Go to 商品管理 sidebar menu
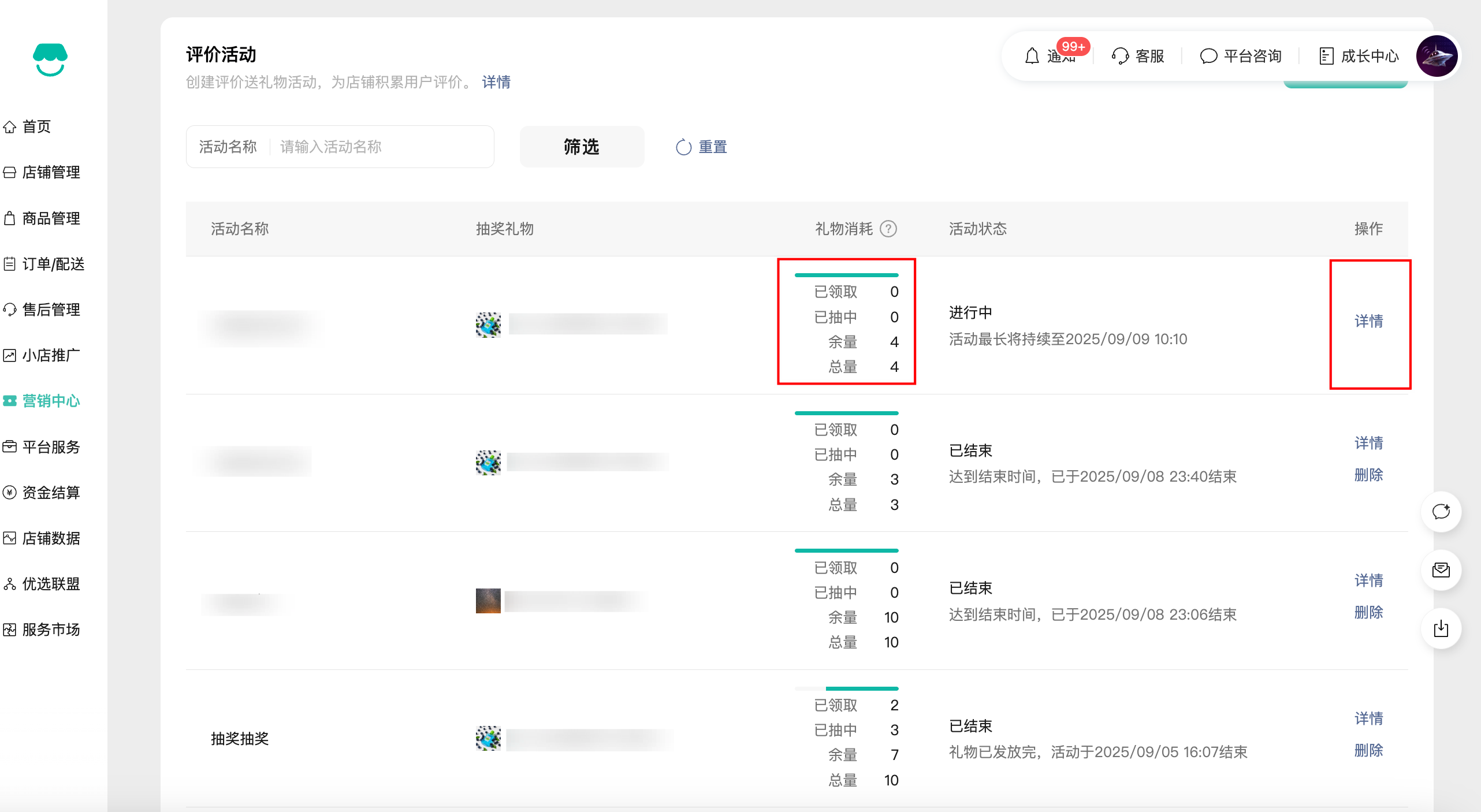Viewport: 1481px width, 812px height. (x=50, y=218)
